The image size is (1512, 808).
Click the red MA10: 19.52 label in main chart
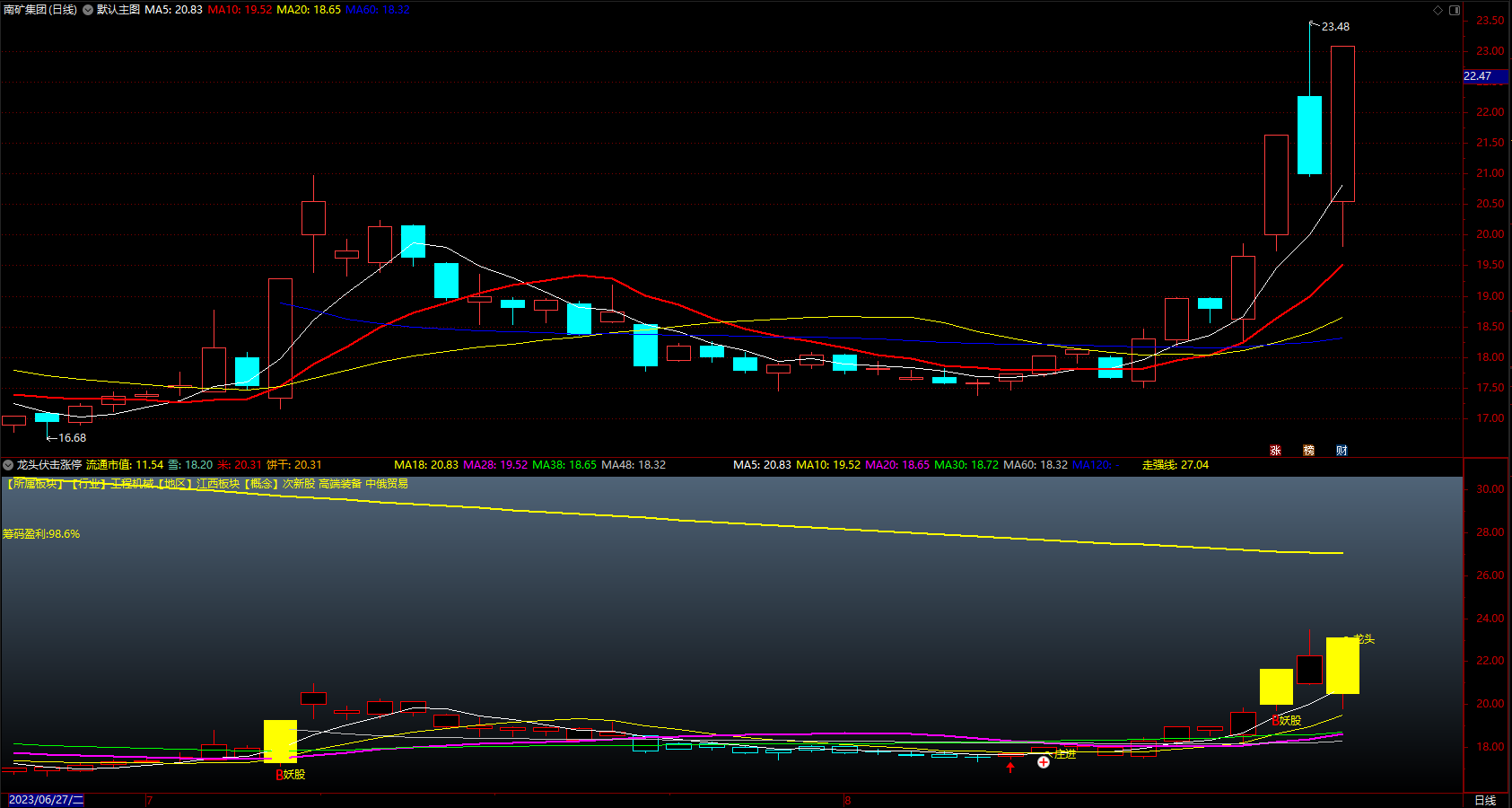[240, 10]
